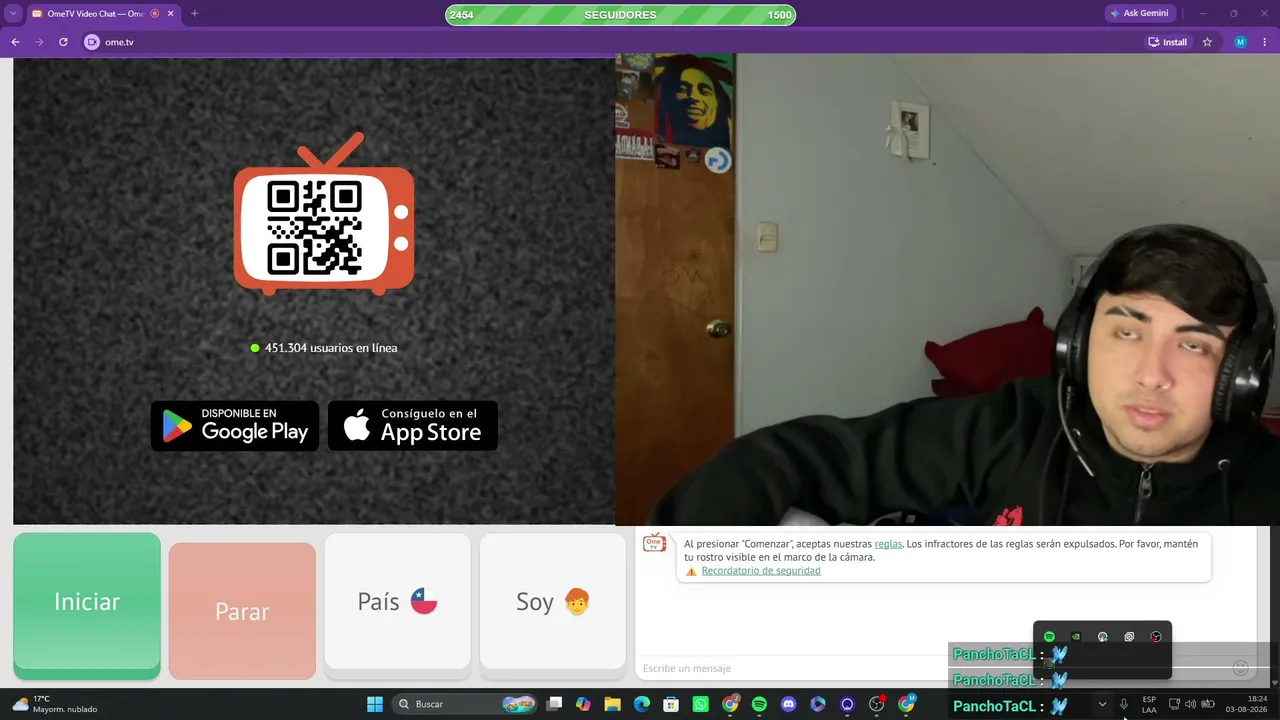Open a new browser tab

(194, 14)
